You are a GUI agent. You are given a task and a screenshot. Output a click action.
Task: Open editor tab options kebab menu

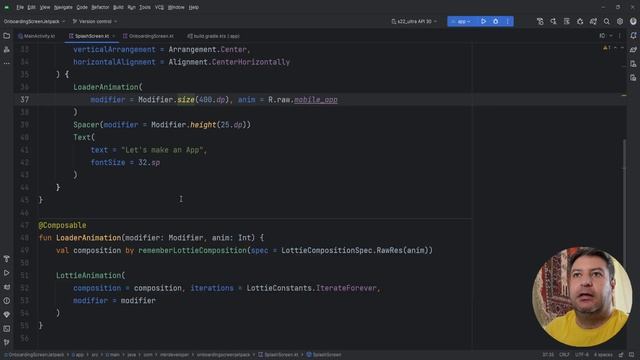tap(620, 36)
